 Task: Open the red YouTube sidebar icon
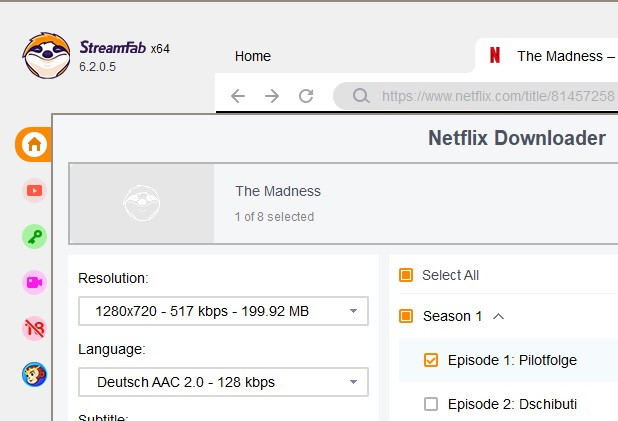click(34, 190)
